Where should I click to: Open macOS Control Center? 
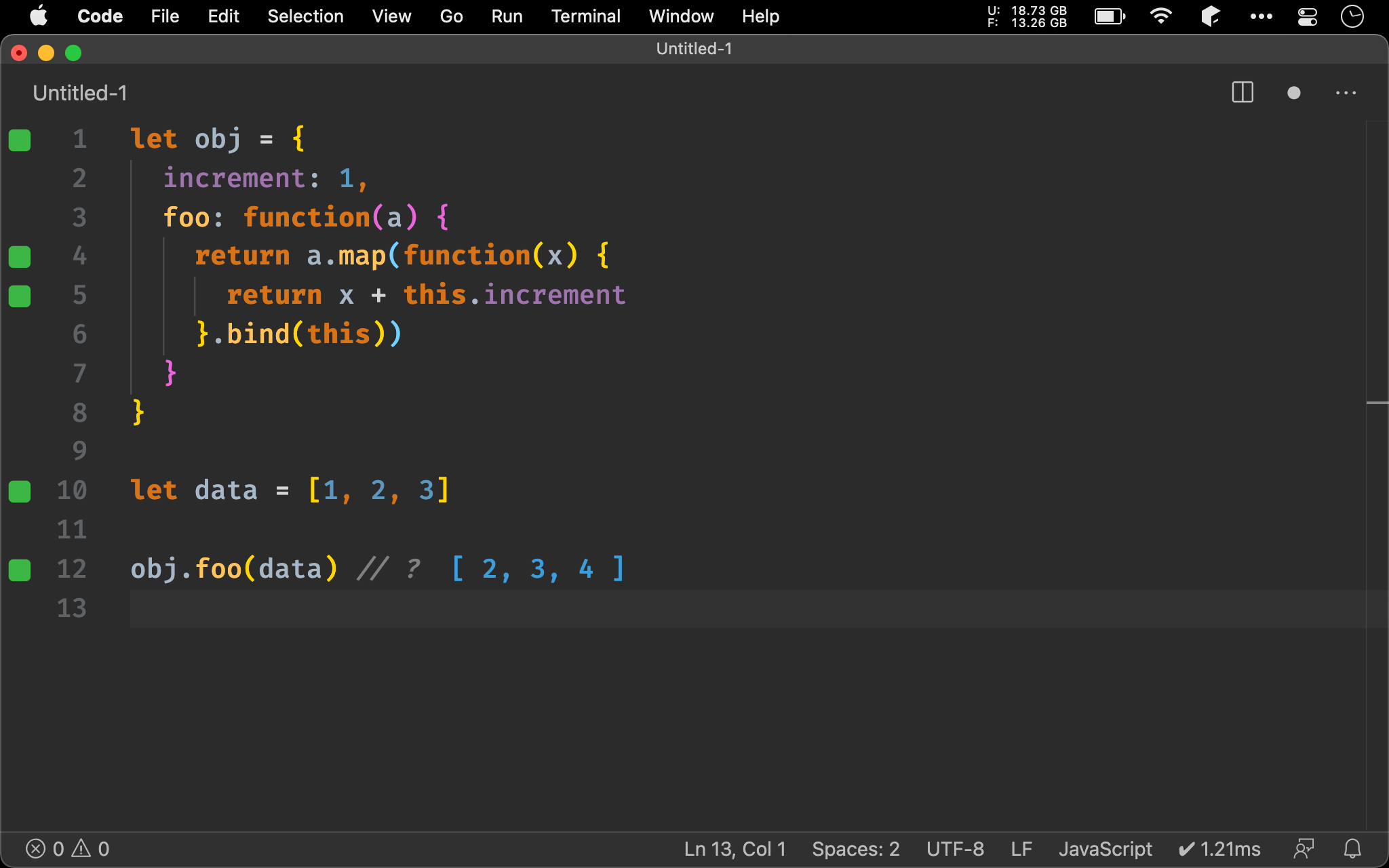coord(1307,16)
